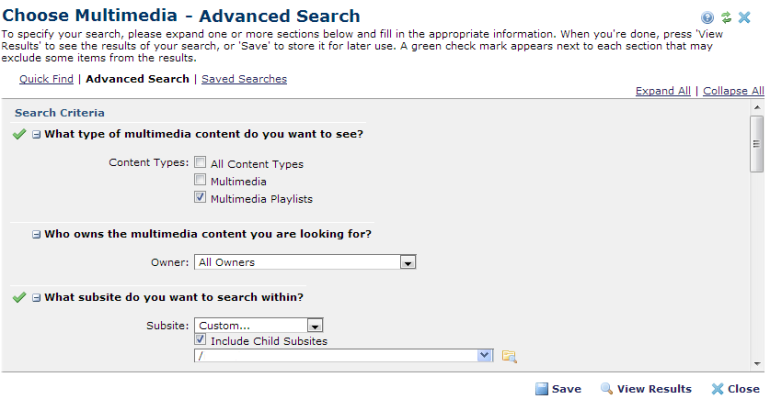770x410 pixels.
Task: Click green check mark beside subsite section
Action: (20, 297)
